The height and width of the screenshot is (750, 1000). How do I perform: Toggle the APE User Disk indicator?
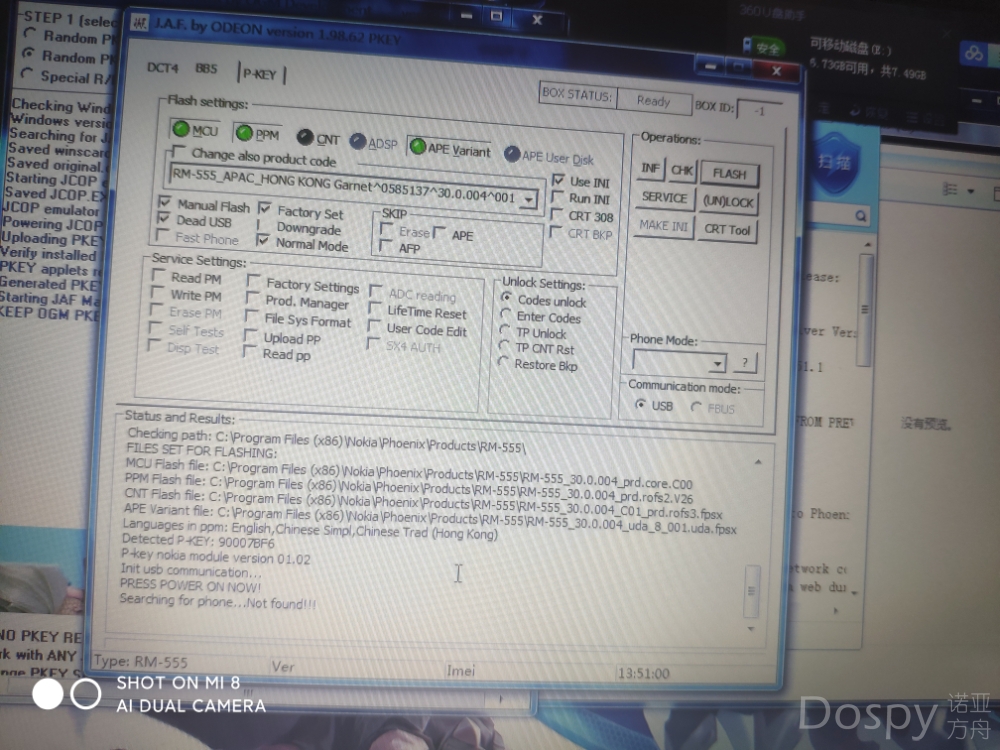tap(511, 154)
